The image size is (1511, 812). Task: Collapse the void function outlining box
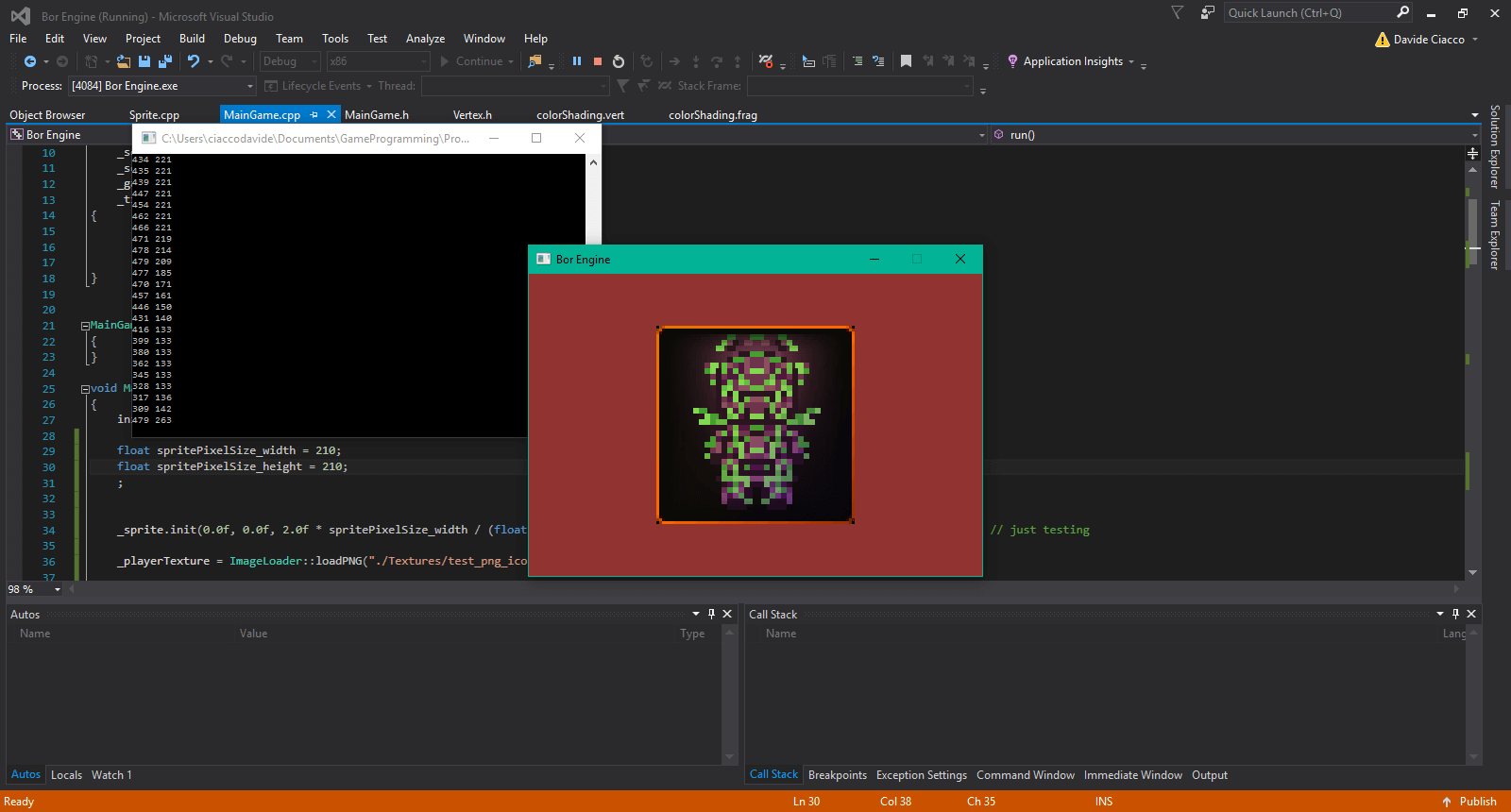pos(85,389)
